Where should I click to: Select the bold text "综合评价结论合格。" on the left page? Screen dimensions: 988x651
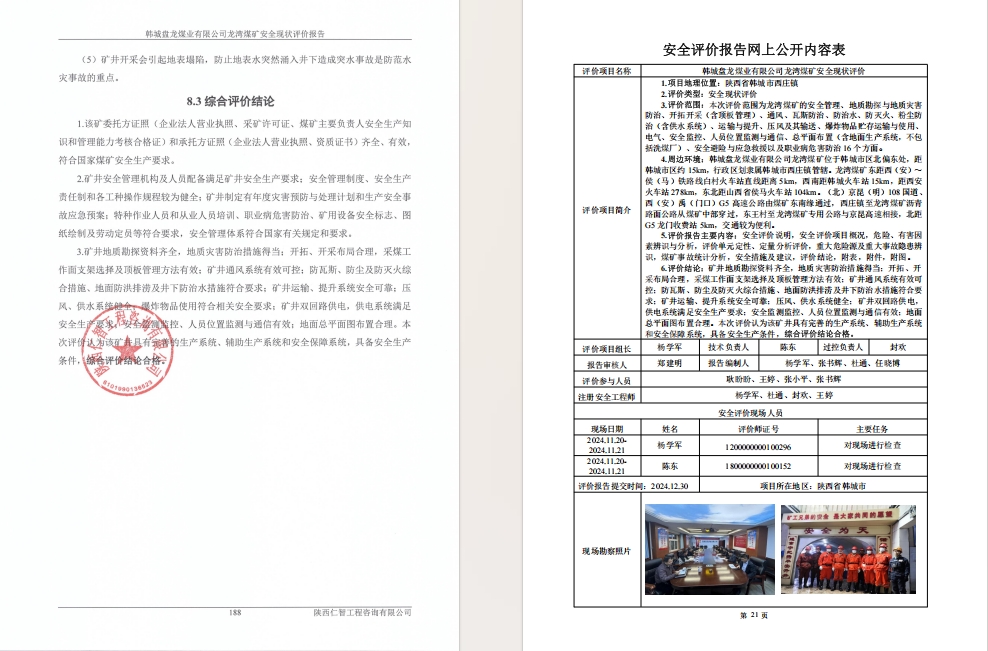click(127, 360)
